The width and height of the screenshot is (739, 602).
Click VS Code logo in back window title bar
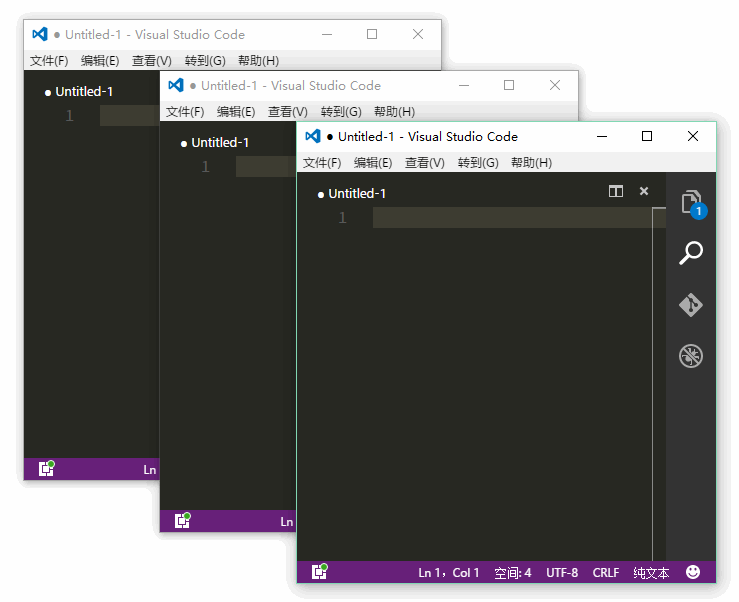tap(40, 34)
